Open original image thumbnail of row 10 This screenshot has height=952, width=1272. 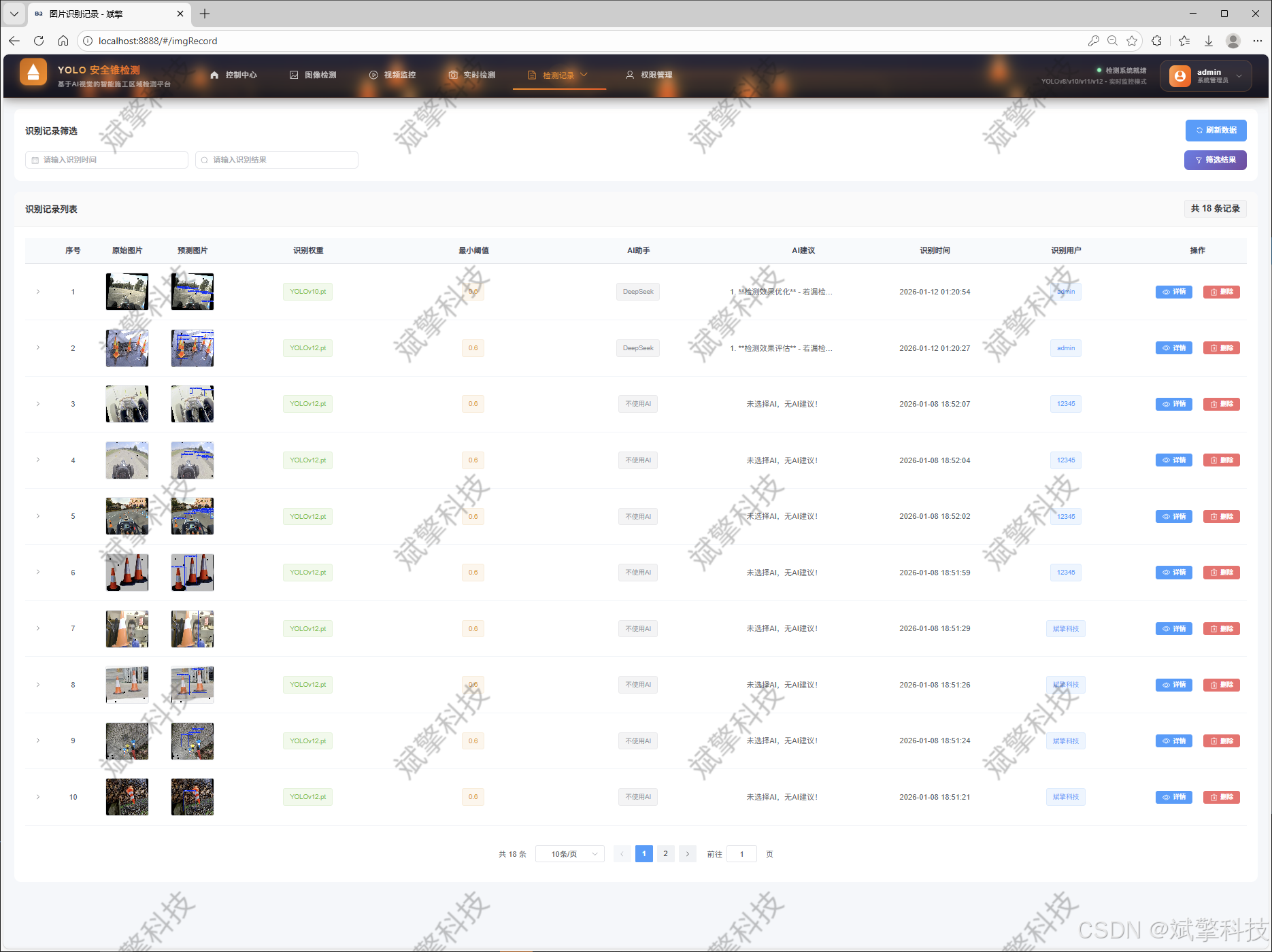(127, 797)
